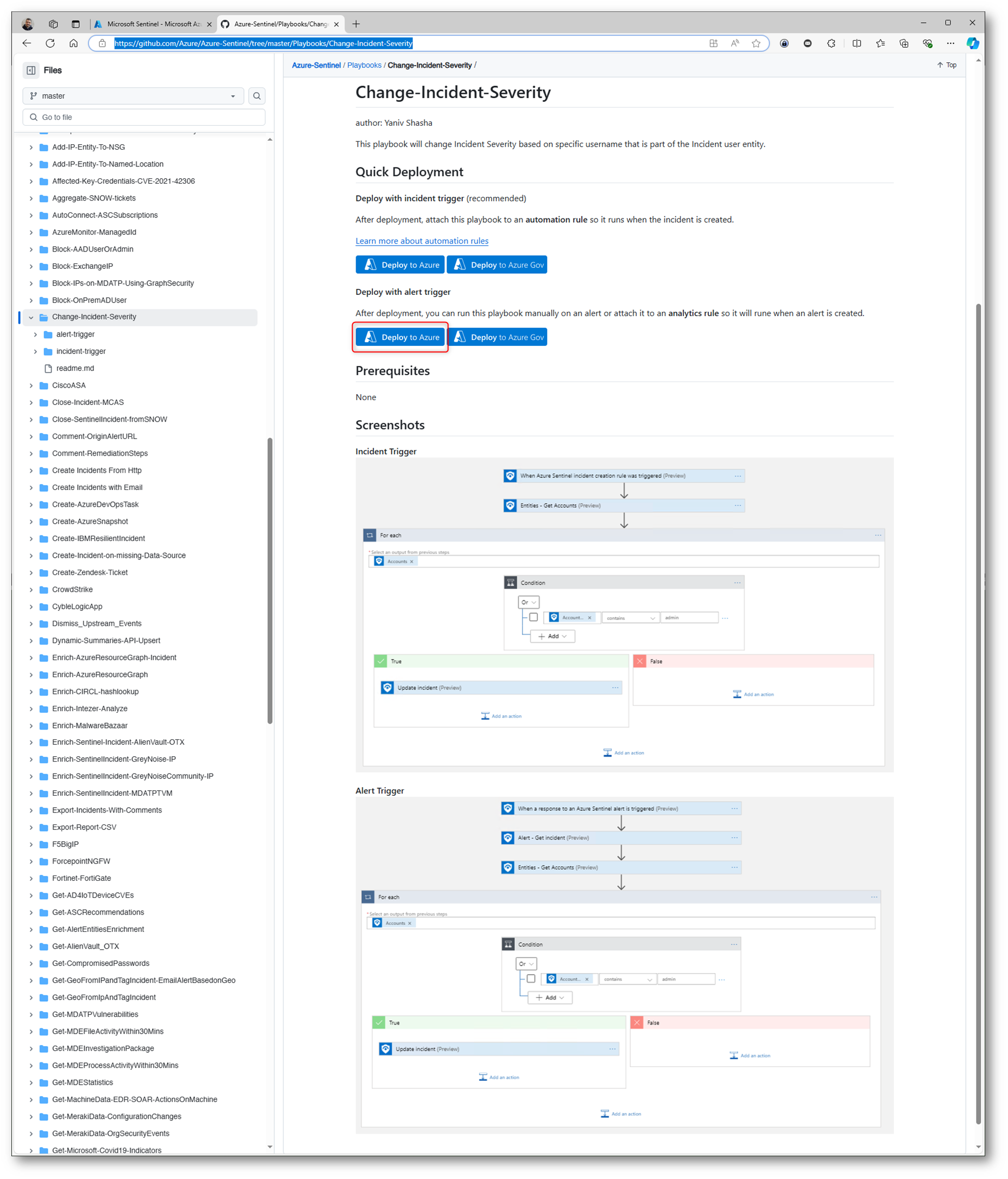Open browser extensions puzzle icon
Viewport: 1008px width, 1179px height.
click(831, 43)
